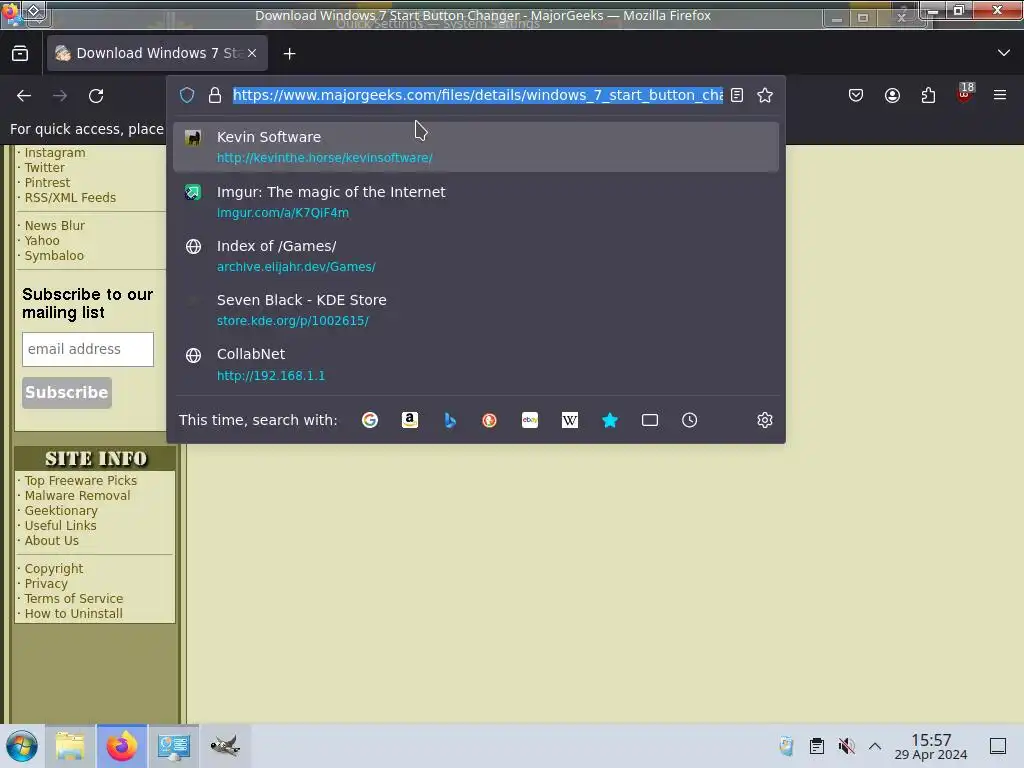Open the Firefox account menu
1024x768 pixels.
point(892,96)
